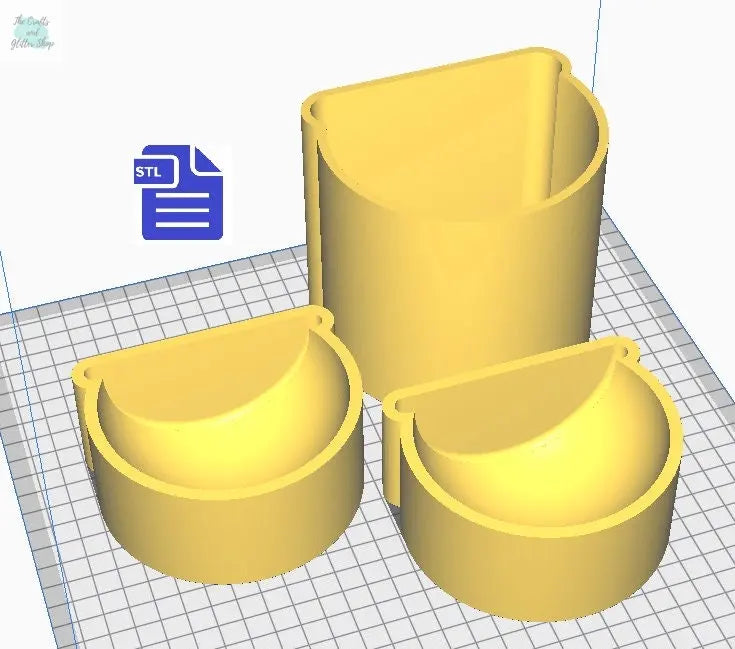Click the blue STL file icon
This screenshot has width=735, height=649.
coord(180,193)
